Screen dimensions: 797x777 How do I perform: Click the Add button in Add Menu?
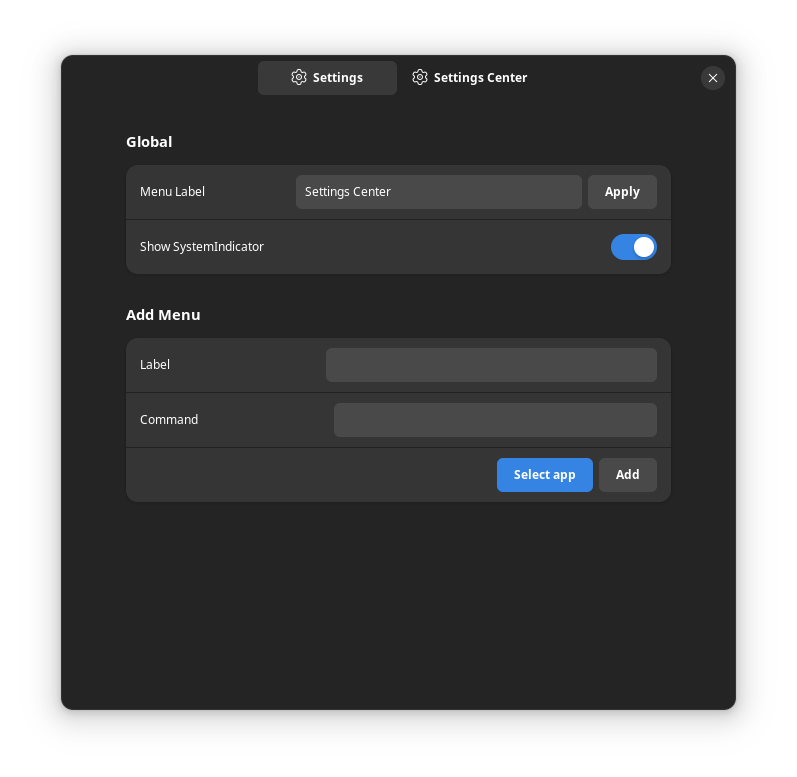[627, 475]
